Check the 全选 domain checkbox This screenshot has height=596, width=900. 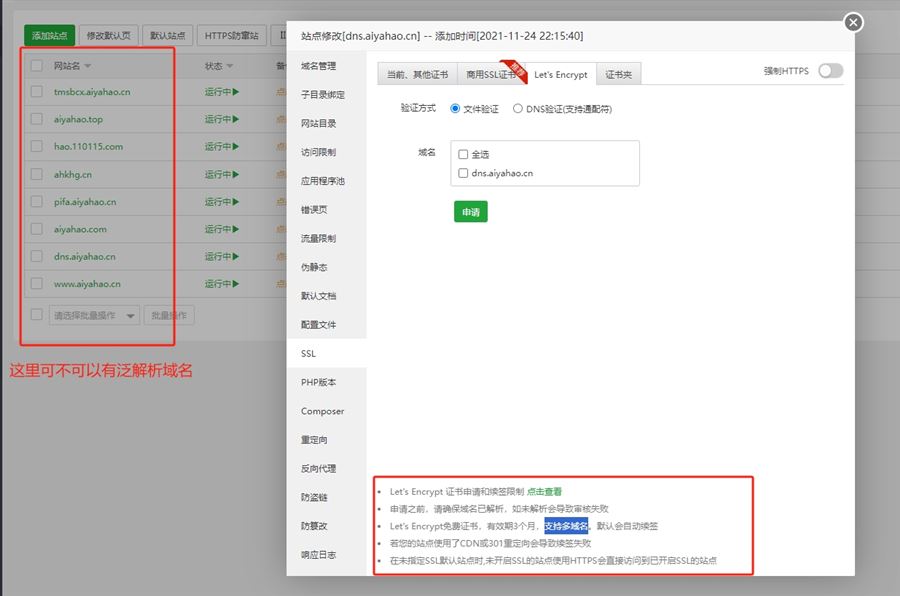463,155
